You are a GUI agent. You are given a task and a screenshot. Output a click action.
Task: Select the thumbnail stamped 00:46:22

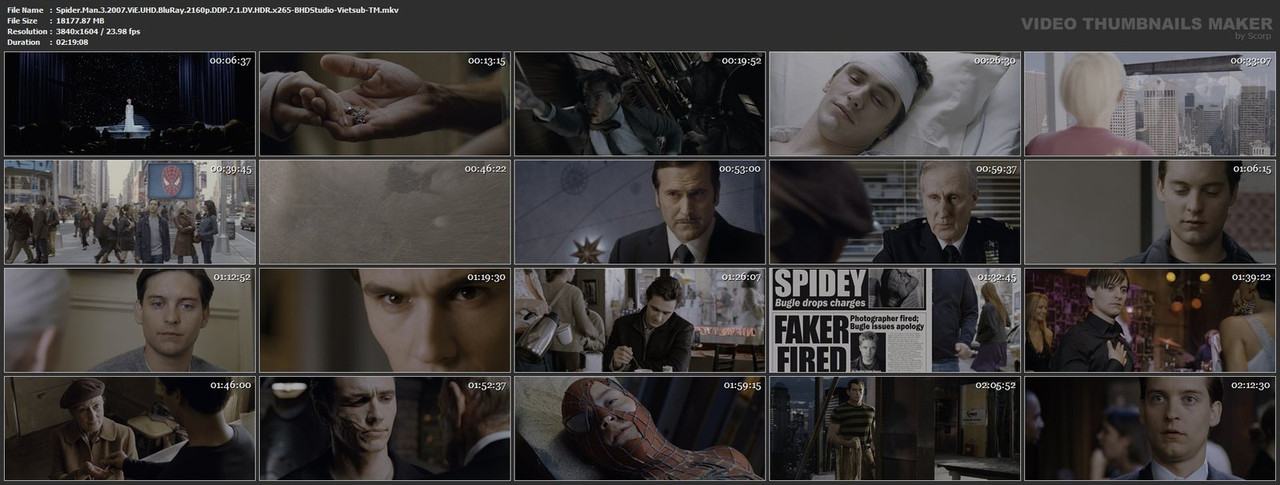[385, 212]
